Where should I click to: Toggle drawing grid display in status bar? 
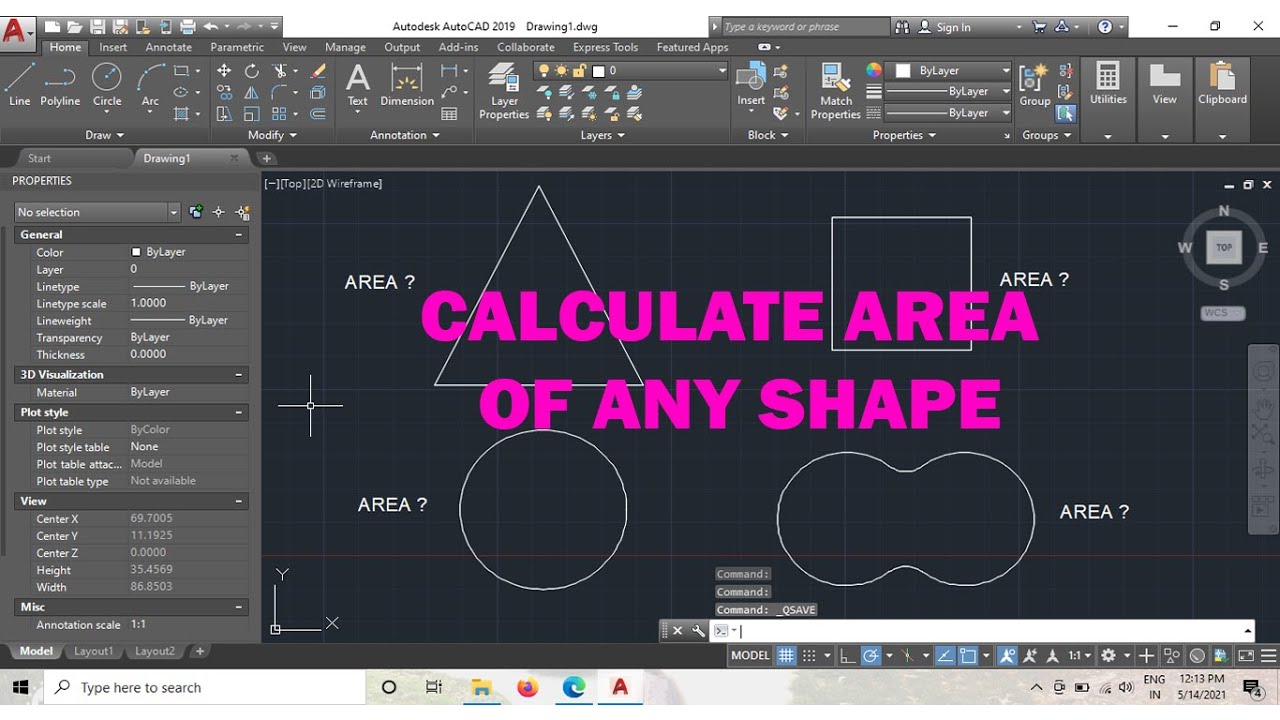(786, 656)
